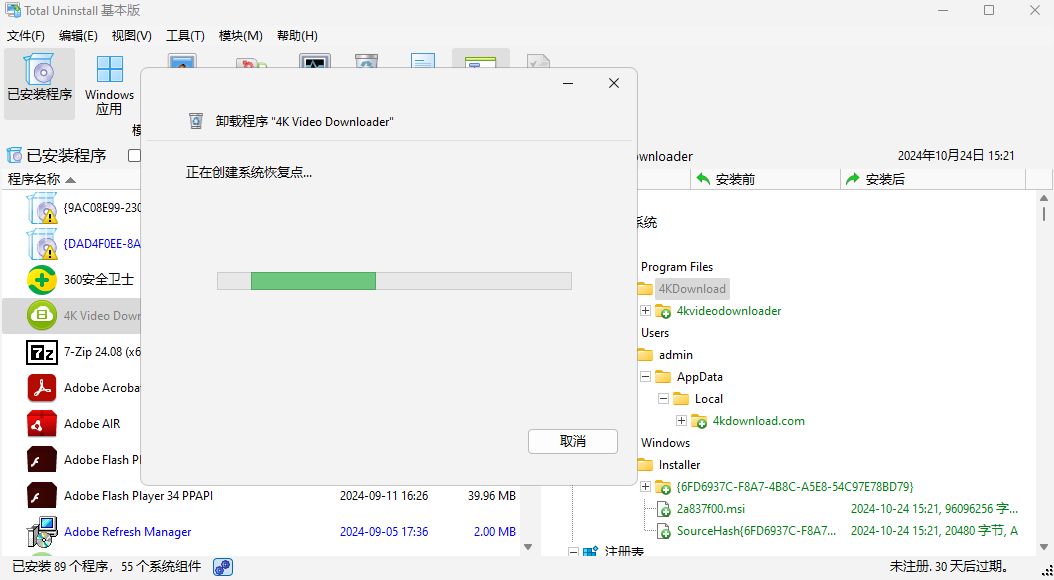Switch to the 安装前 view

765,179
